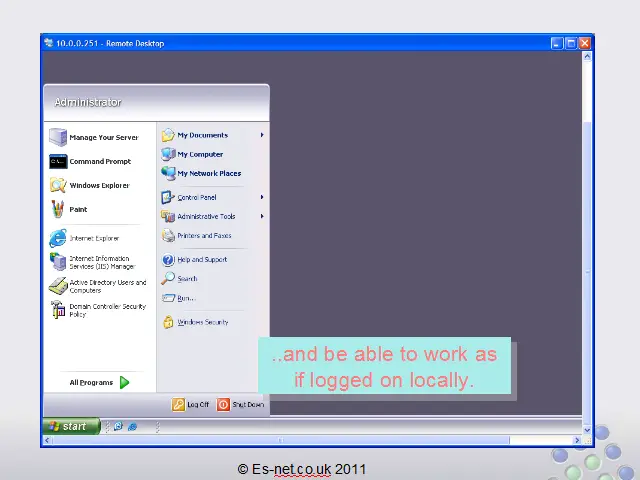Expand Control Panel submenu arrow
Viewport: 640px width, 480px height.
262,197
